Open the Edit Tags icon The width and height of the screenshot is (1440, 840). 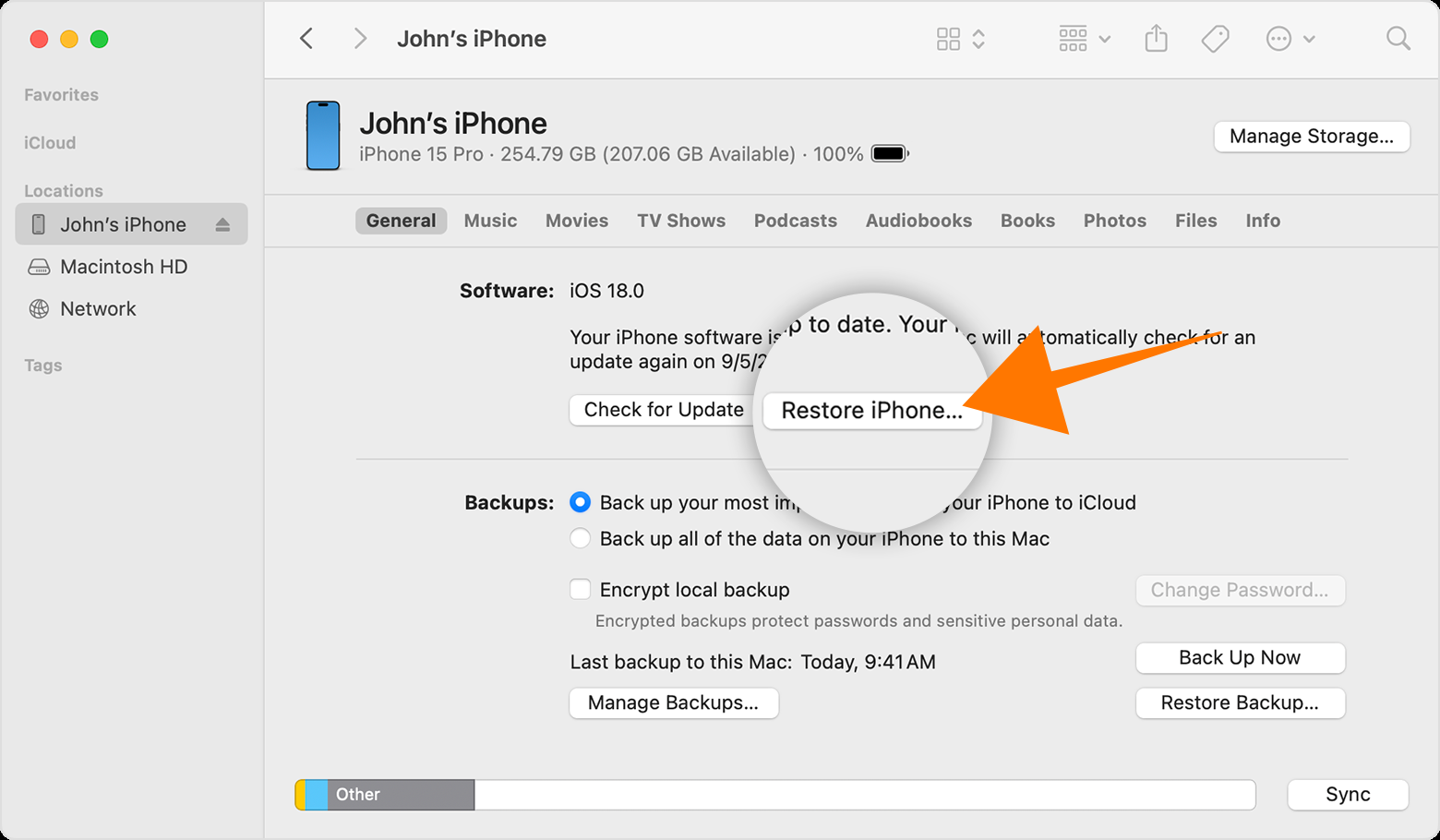(x=1215, y=39)
